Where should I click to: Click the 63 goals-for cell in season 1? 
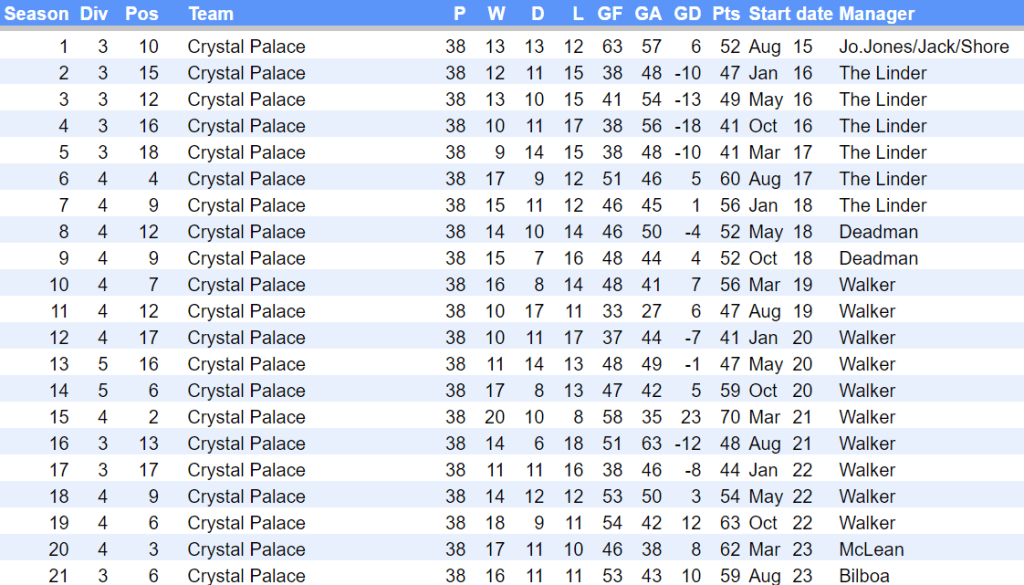[x=612, y=47]
